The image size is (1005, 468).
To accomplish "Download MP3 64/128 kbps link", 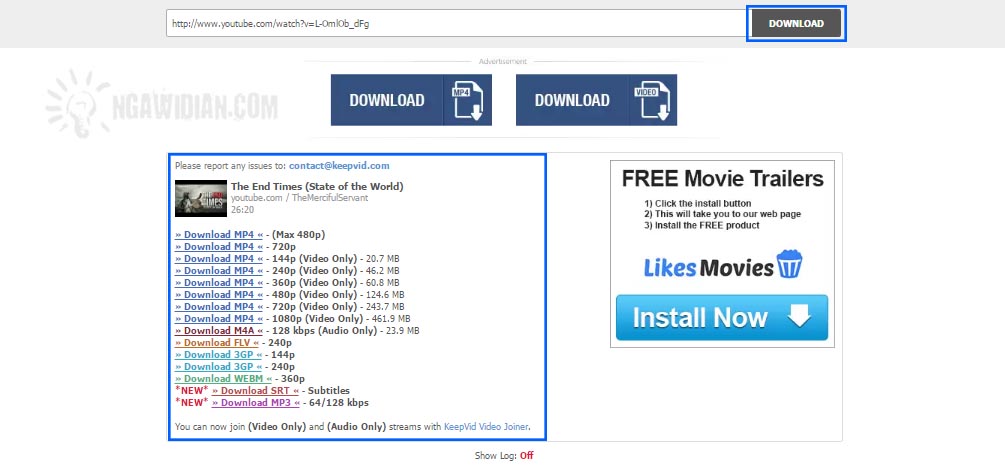I will (256, 403).
